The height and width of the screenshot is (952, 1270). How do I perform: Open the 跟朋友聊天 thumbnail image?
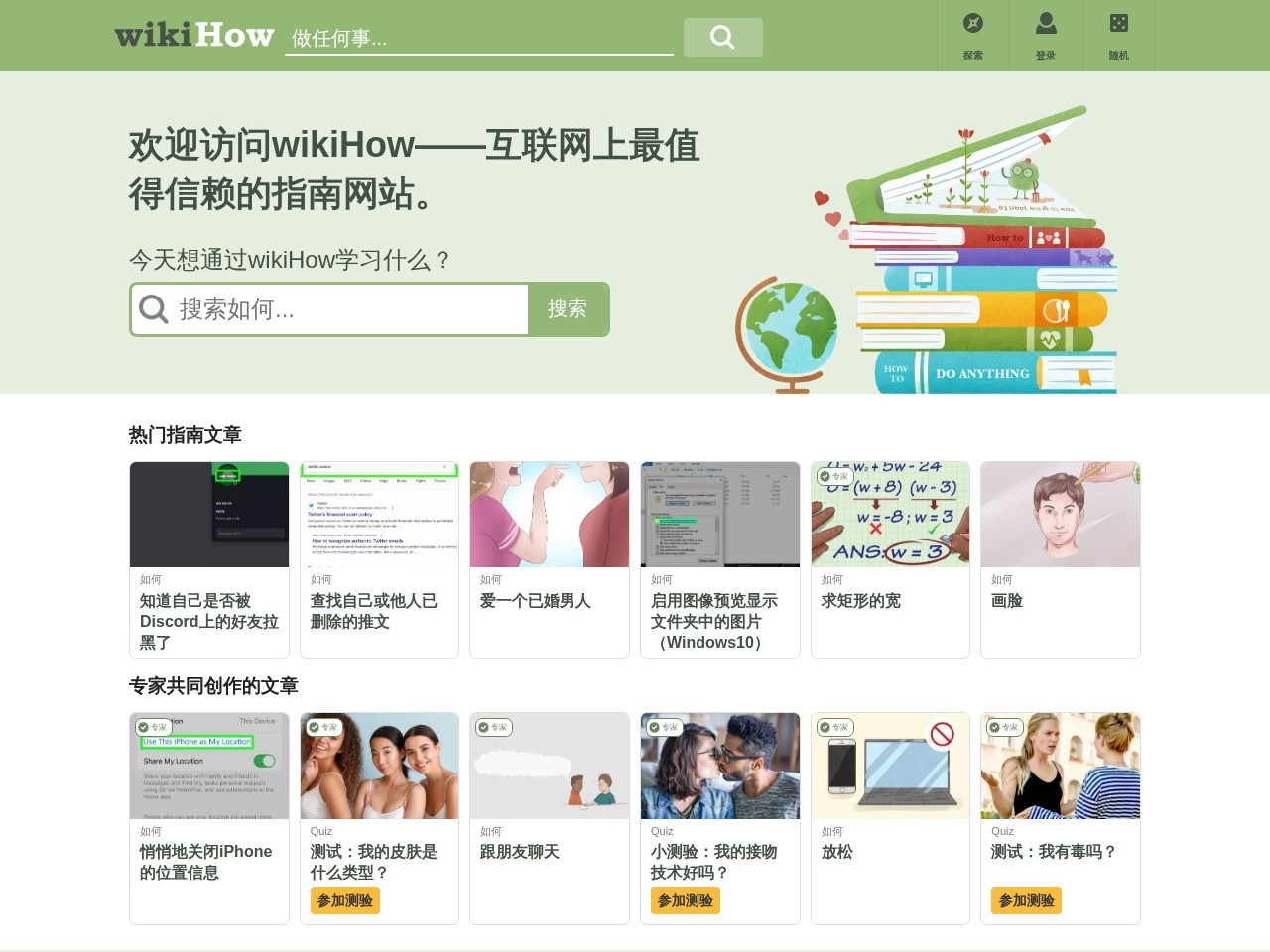pos(550,766)
